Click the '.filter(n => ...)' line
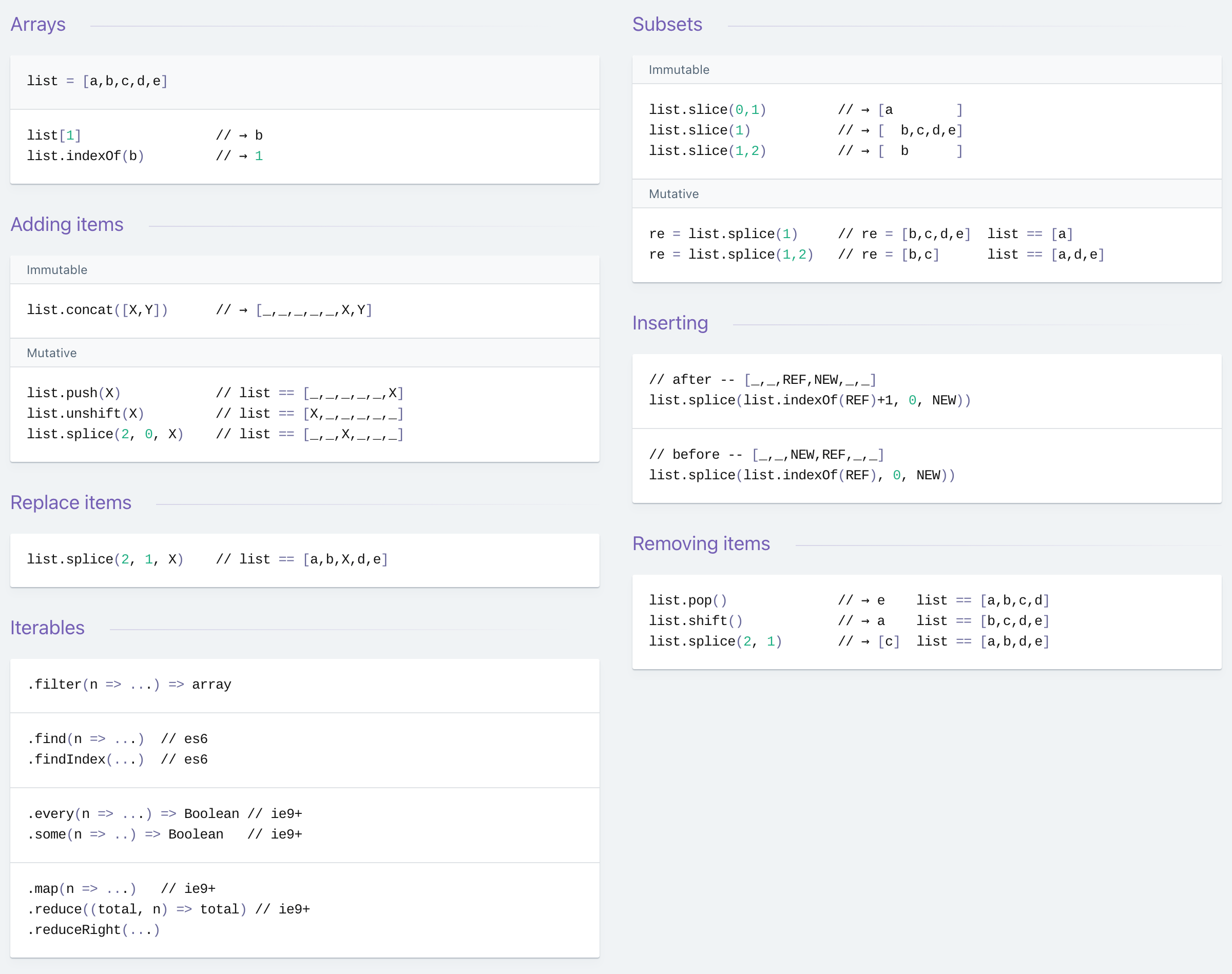Screen dimensions: 1232x974 coord(129,684)
